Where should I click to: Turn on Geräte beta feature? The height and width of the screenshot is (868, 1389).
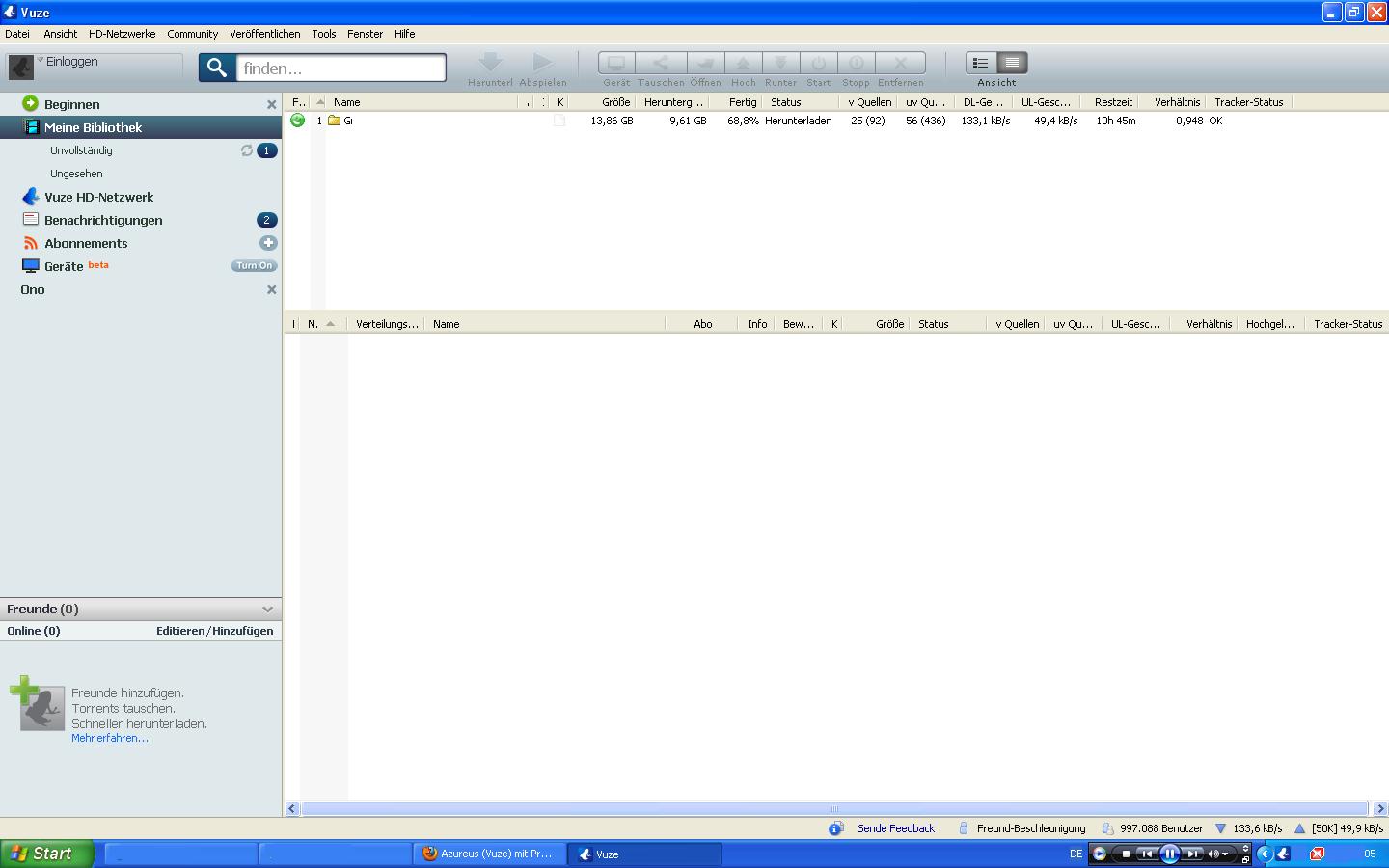pos(254,266)
